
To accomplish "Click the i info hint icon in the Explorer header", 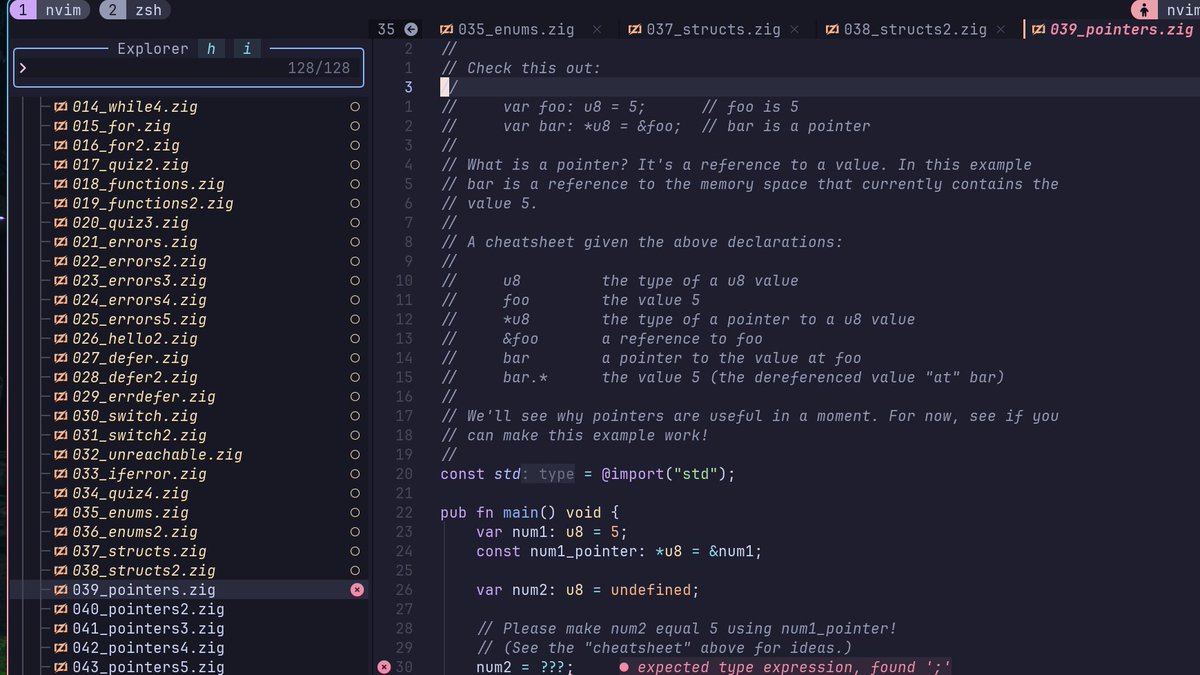I will click(x=247, y=48).
